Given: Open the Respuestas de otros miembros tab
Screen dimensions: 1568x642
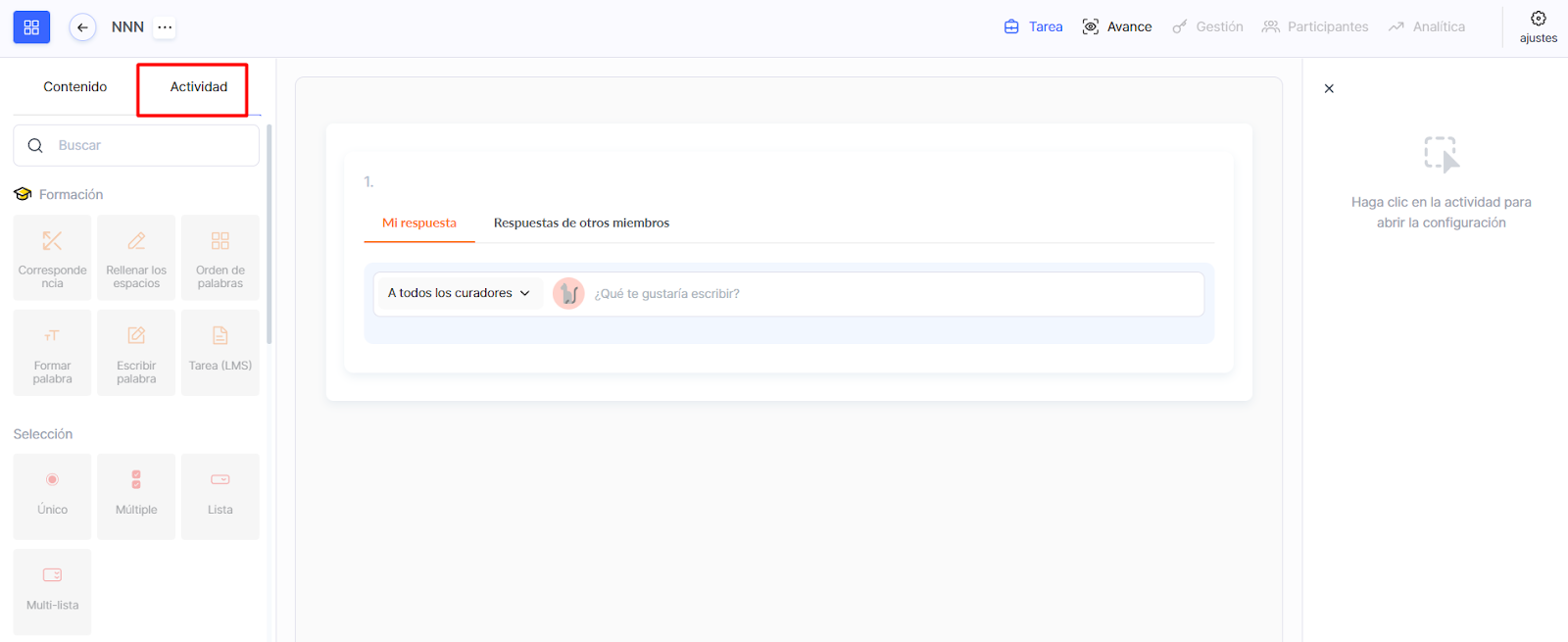Looking at the screenshot, I should pos(581,223).
